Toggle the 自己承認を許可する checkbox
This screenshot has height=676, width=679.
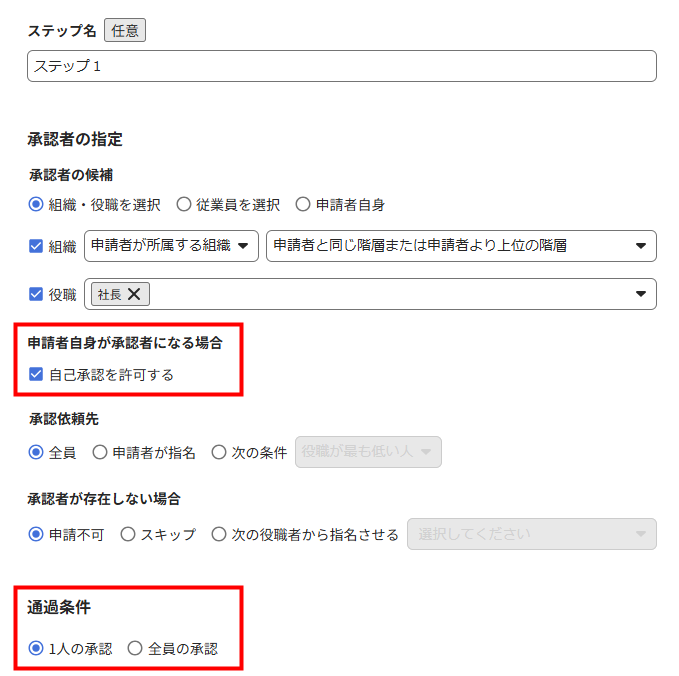tap(36, 374)
